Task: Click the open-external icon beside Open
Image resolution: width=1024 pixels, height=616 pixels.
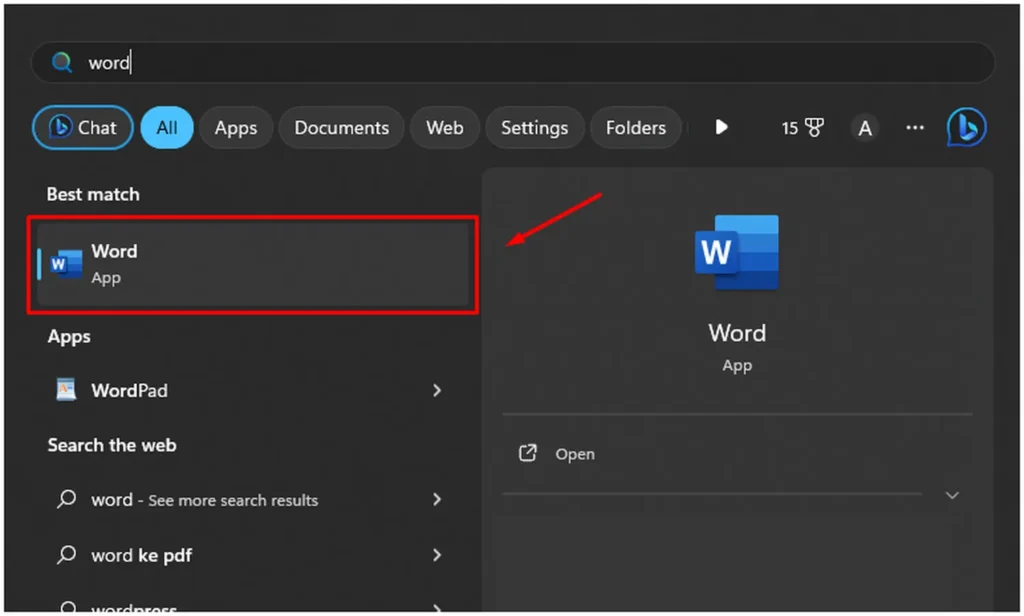Action: click(528, 453)
